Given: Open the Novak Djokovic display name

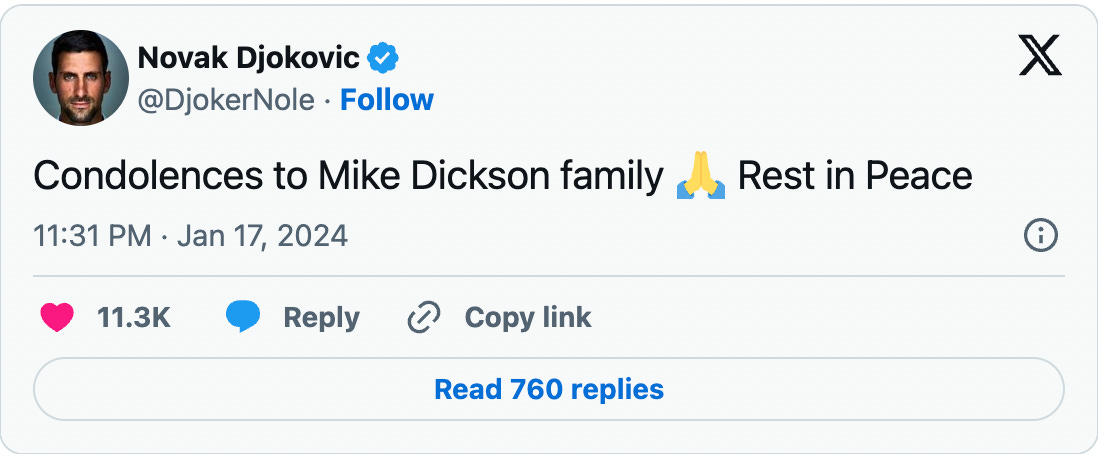Looking at the screenshot, I should tap(249, 58).
